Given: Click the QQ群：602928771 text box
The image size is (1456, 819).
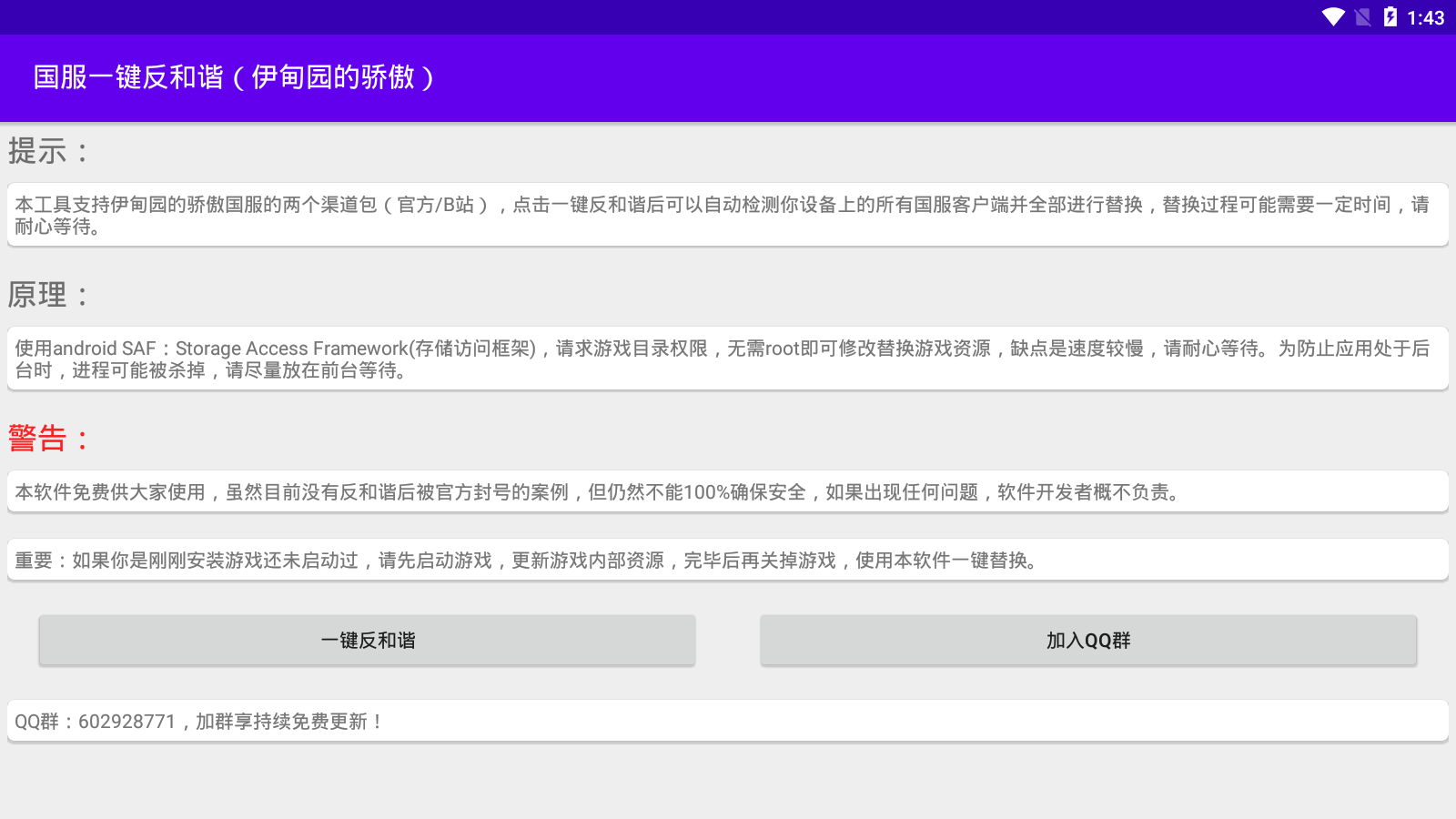Looking at the screenshot, I should tap(728, 721).
